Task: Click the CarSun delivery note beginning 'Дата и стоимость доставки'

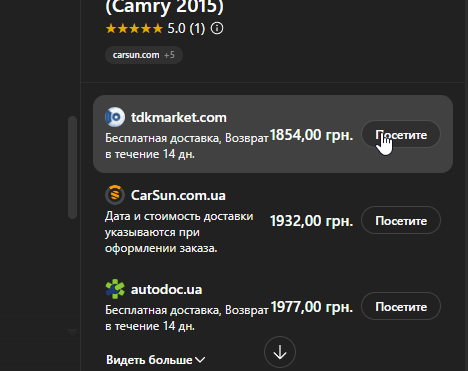Action: pos(179,232)
